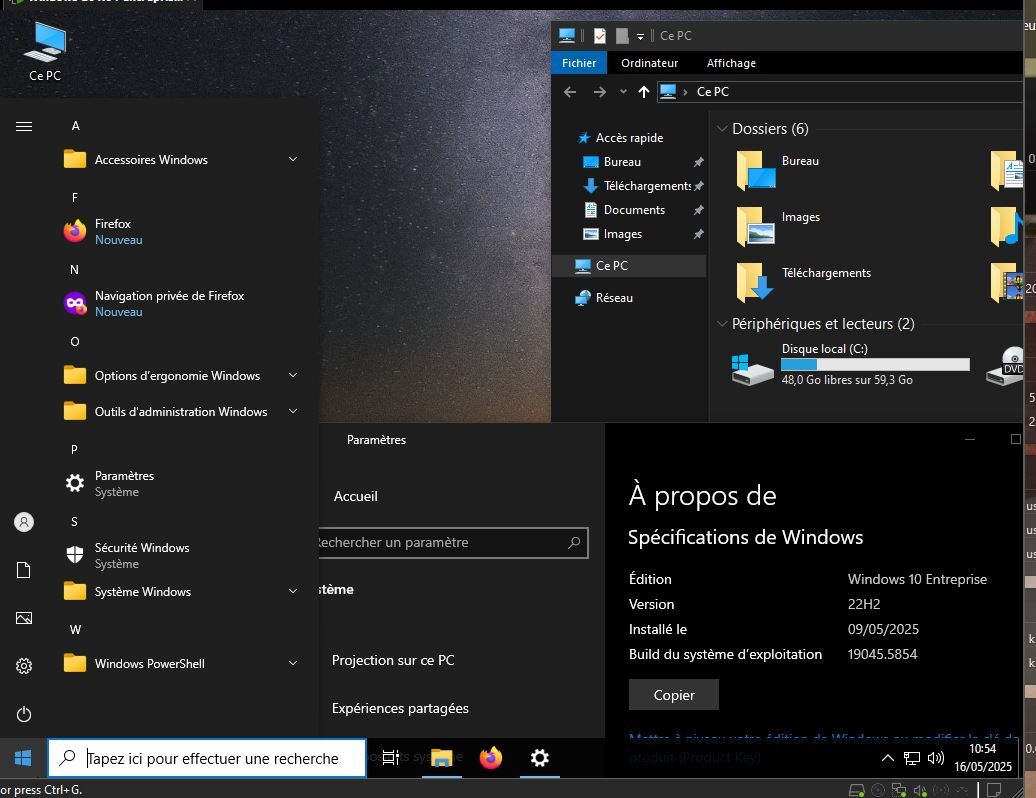Image resolution: width=1036 pixels, height=798 pixels.
Task: Open the Ce PC desktop shortcut icon
Action: coord(45,50)
